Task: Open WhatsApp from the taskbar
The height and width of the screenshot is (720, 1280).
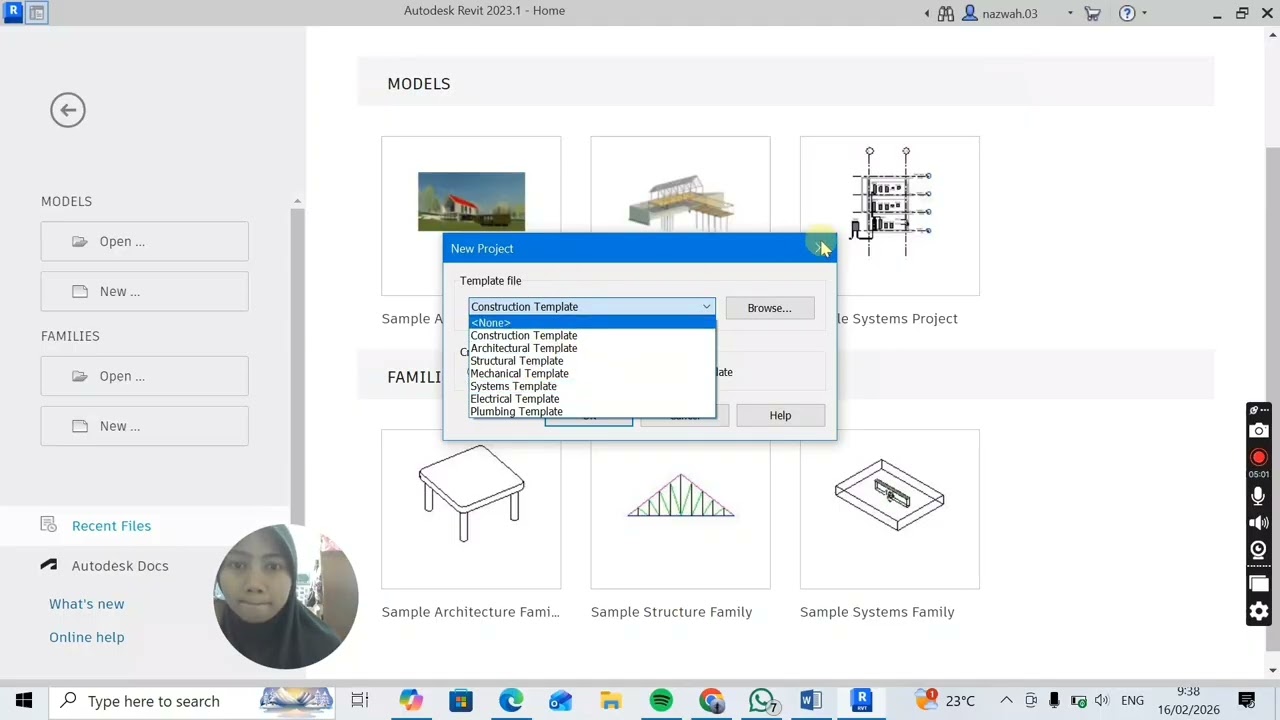Action: pos(761,701)
